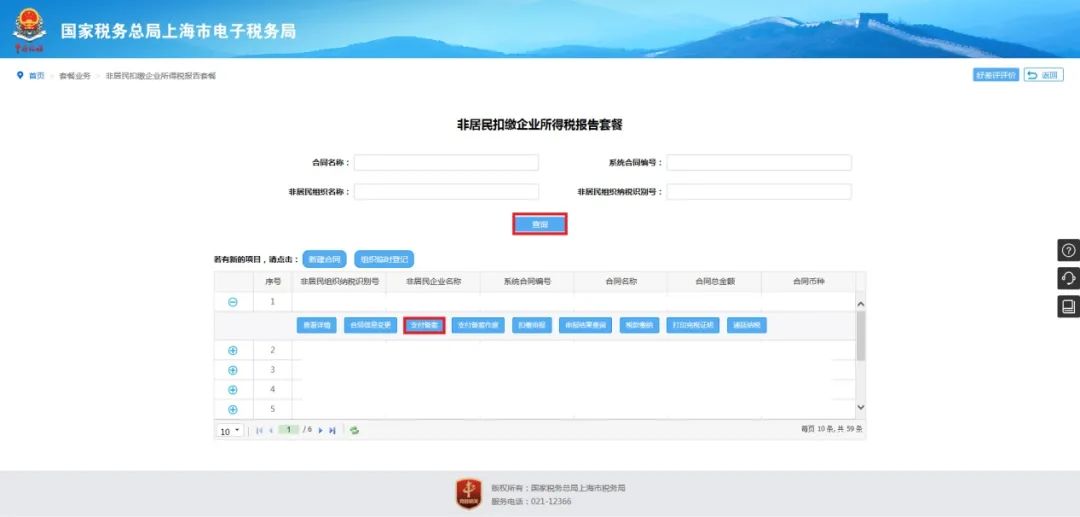Screen dimensions: 1080x517
Task: Open the manual book icon on right sidebar
Action: point(1068,306)
